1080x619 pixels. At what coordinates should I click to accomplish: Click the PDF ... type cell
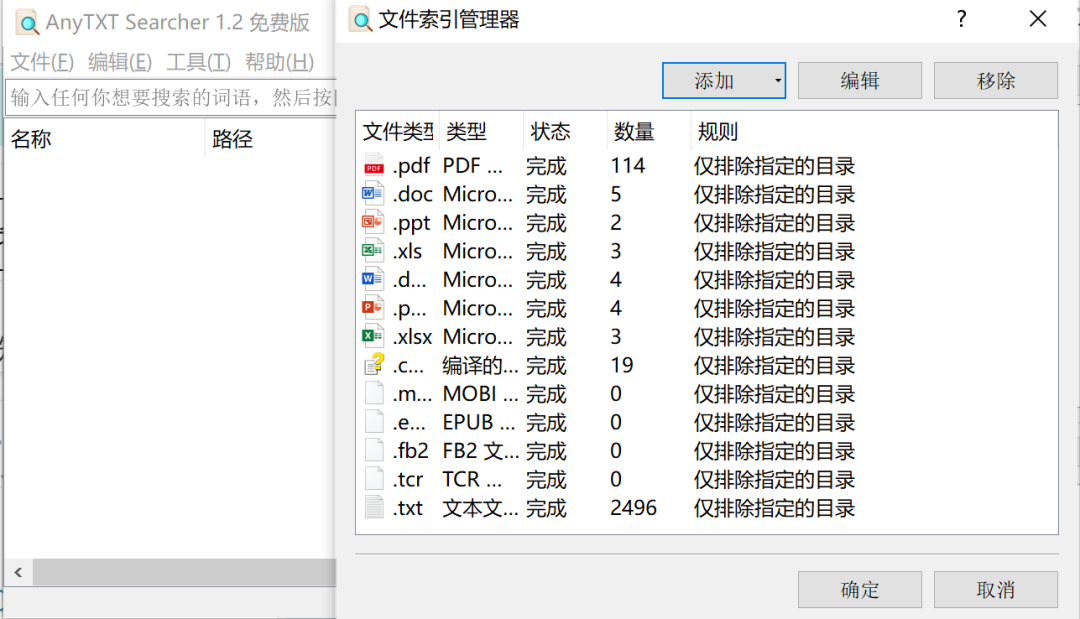(x=472, y=166)
